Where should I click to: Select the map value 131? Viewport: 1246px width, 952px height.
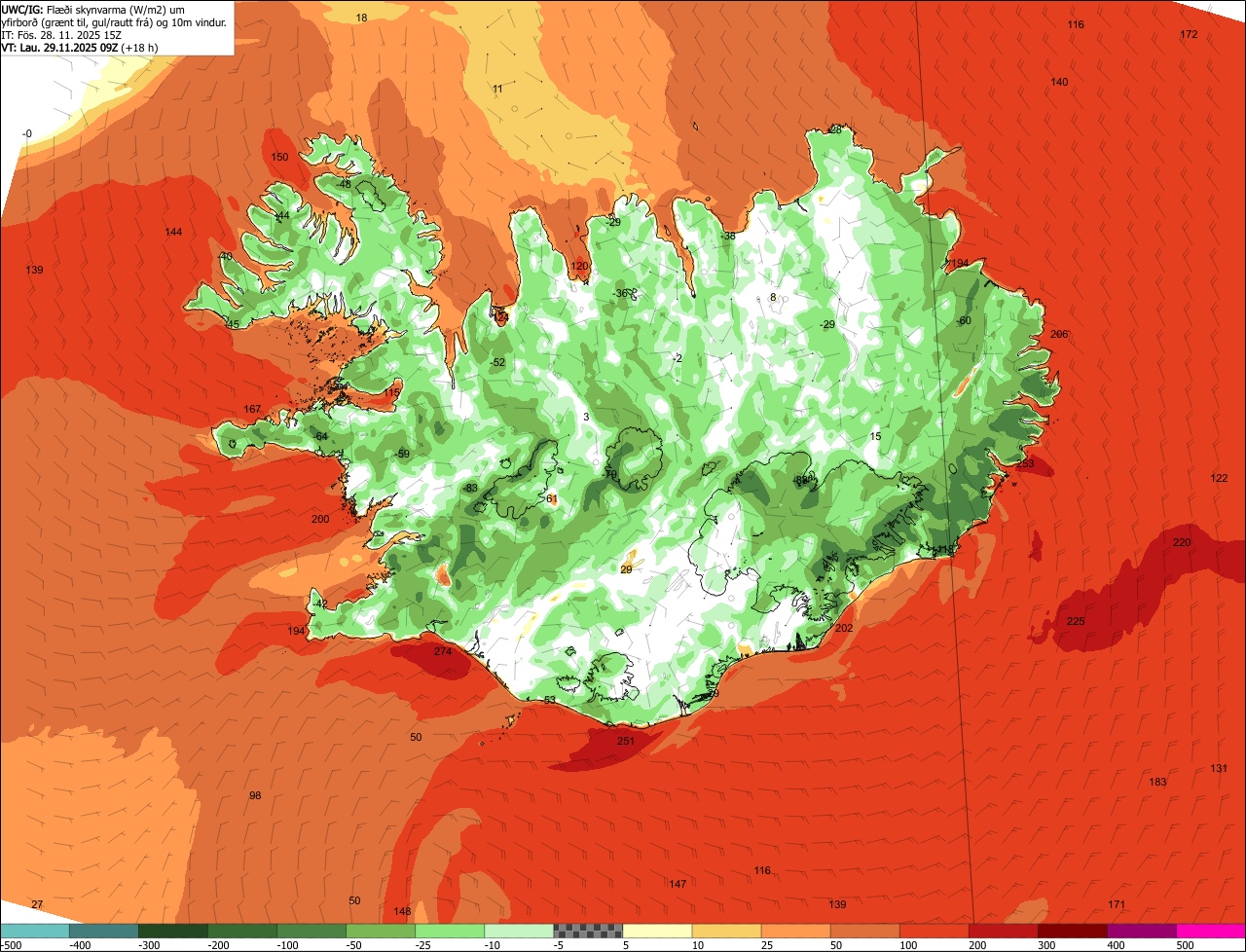[1219, 768]
